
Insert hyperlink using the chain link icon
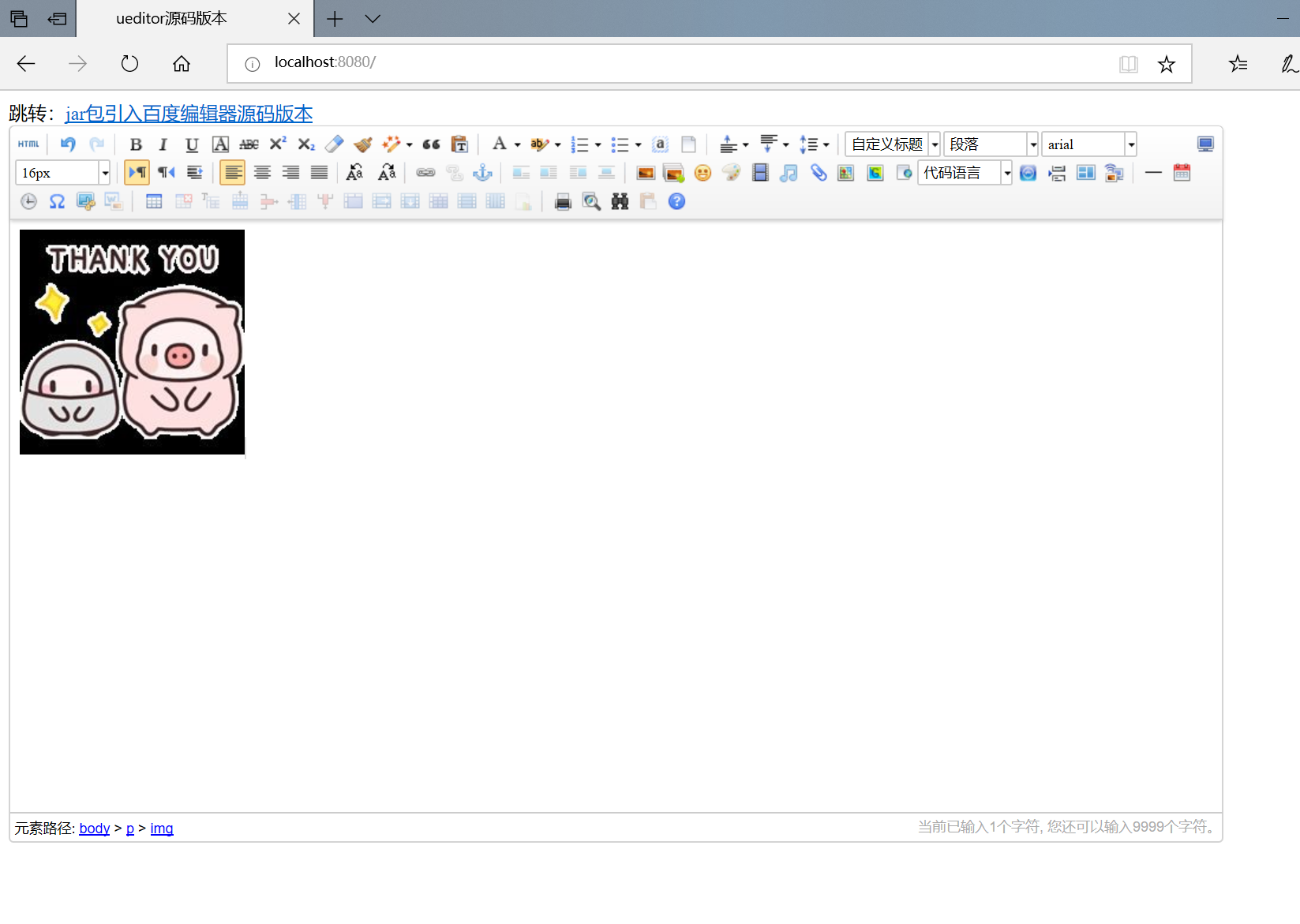click(425, 173)
